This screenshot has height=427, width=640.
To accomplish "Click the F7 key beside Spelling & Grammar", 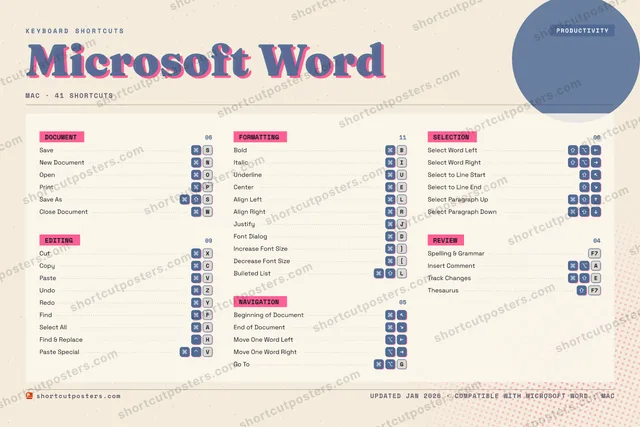I will pos(595,253).
